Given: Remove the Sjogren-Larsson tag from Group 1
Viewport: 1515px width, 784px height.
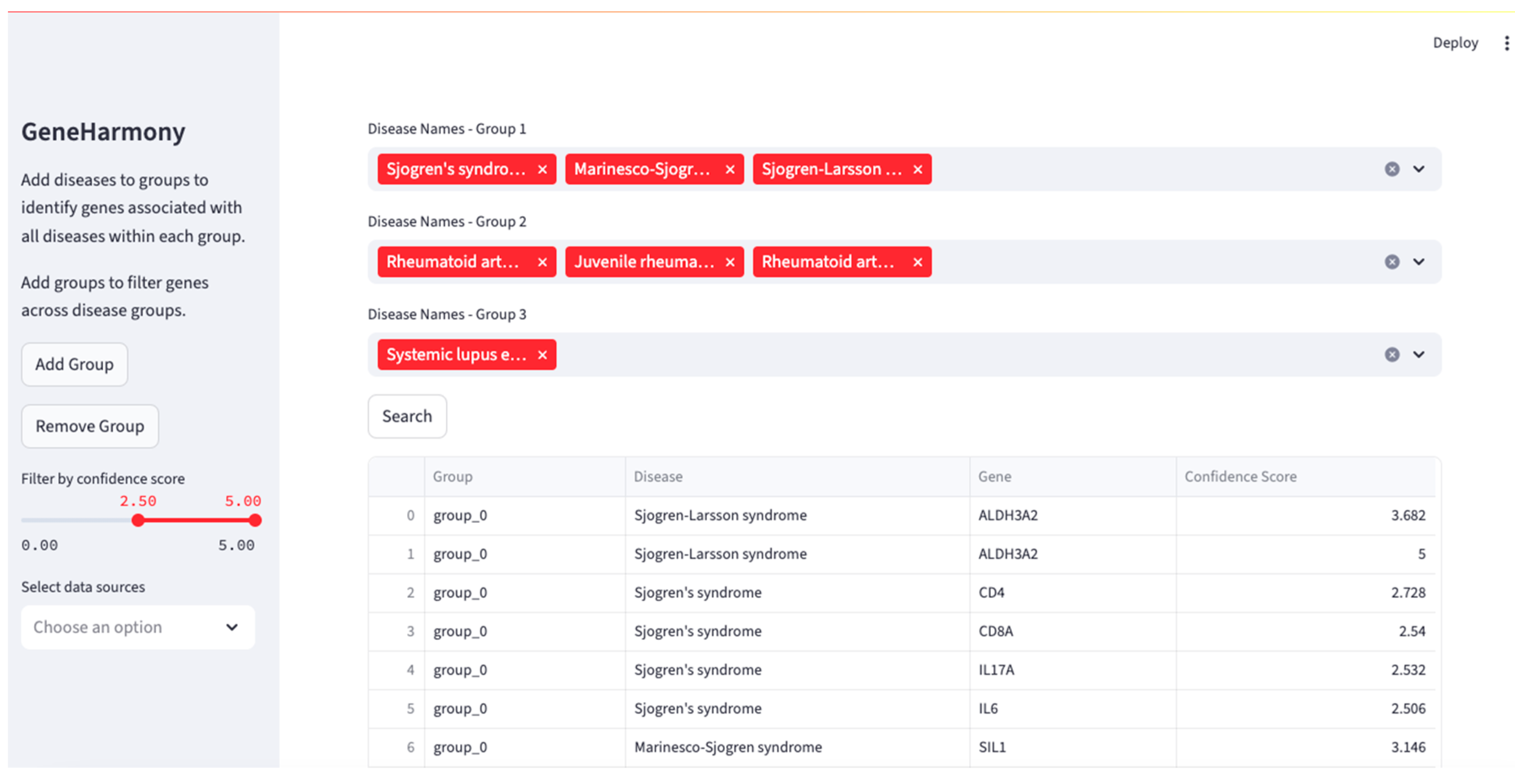Looking at the screenshot, I should (918, 169).
